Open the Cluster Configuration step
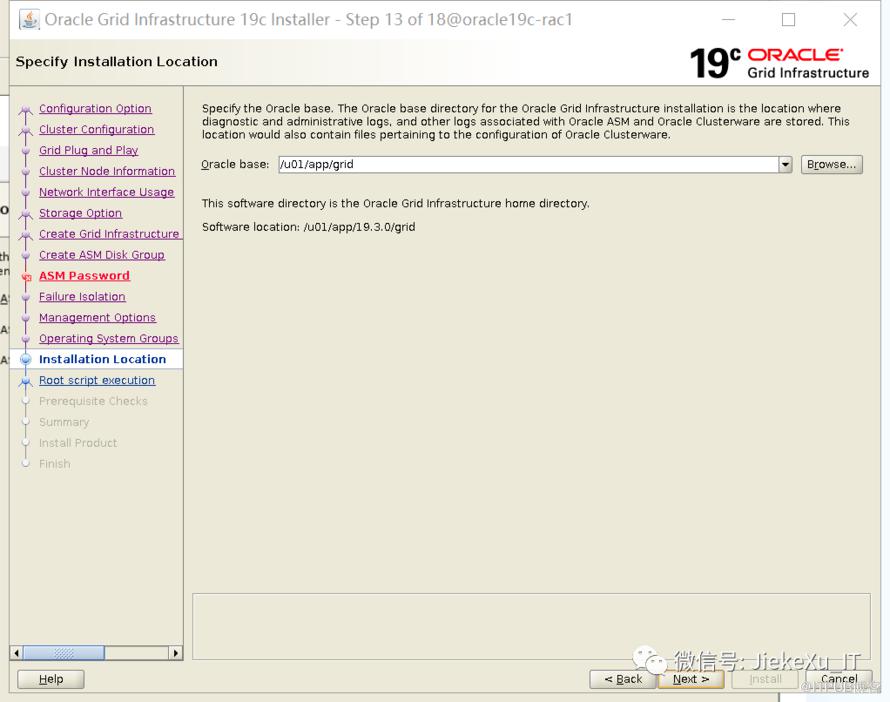The image size is (890, 702). tap(96, 130)
